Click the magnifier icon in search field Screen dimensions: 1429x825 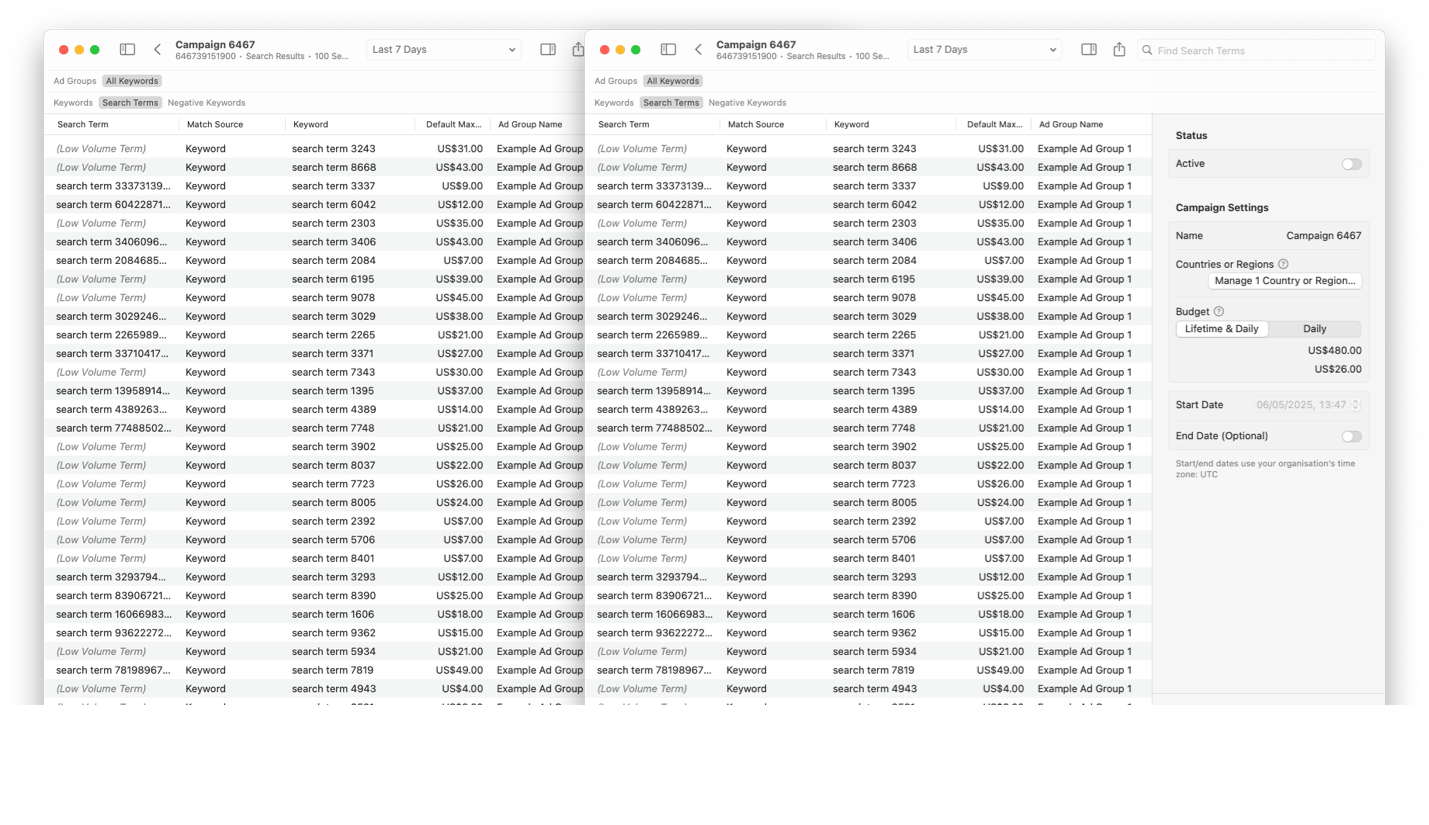point(1147,50)
